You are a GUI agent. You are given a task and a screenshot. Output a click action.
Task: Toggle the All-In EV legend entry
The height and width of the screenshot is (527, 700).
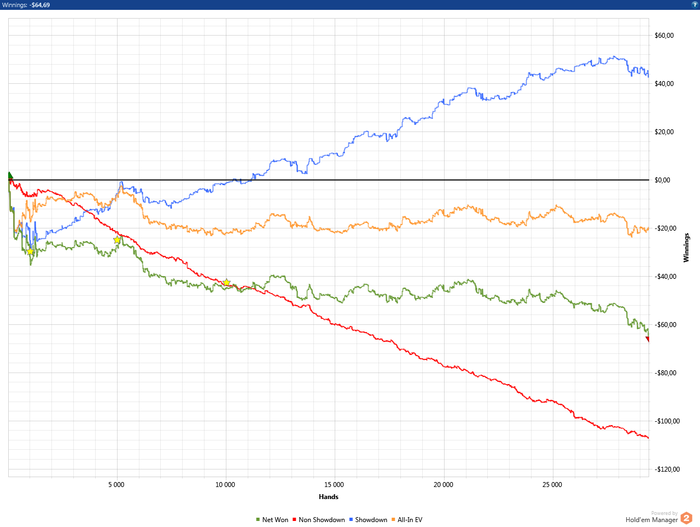tap(407, 520)
